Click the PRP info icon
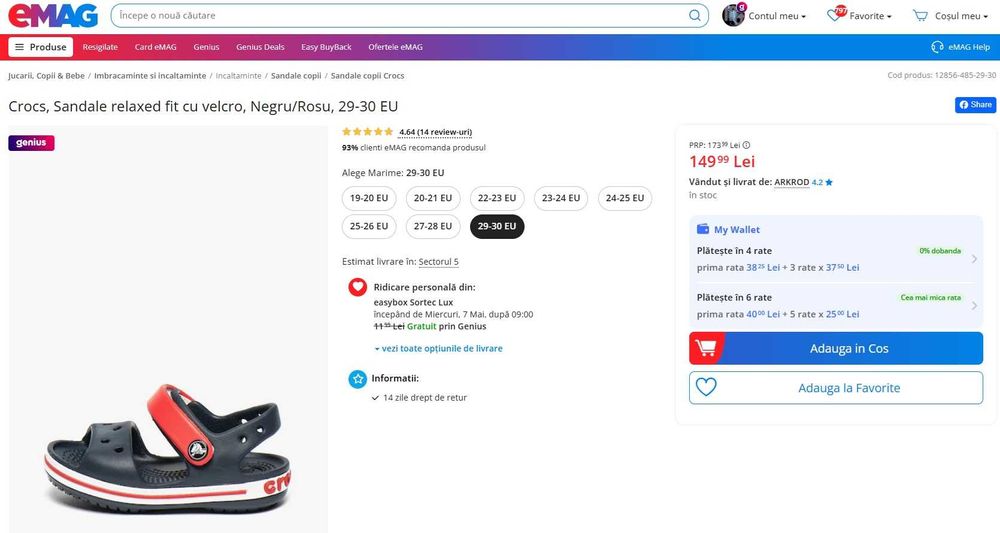Viewport: 1000px width, 533px height. coord(746,145)
